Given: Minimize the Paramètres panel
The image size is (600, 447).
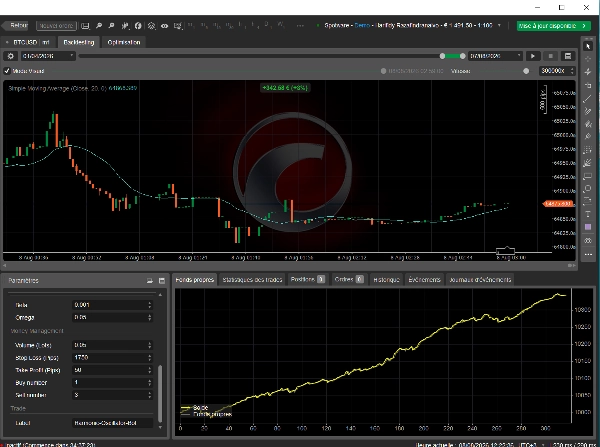Looking at the screenshot, I should 150,281.
